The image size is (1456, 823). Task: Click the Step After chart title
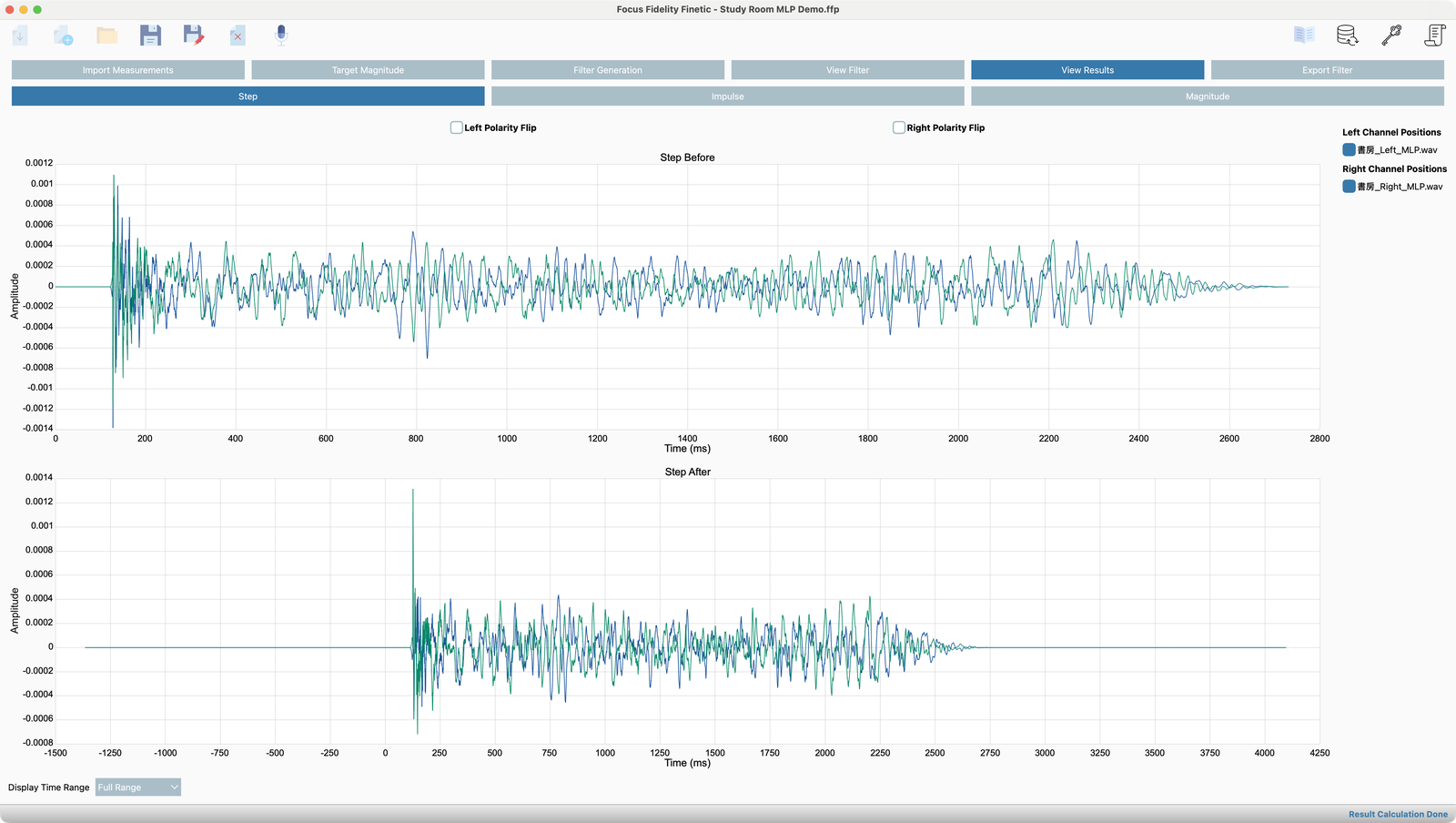(x=687, y=472)
